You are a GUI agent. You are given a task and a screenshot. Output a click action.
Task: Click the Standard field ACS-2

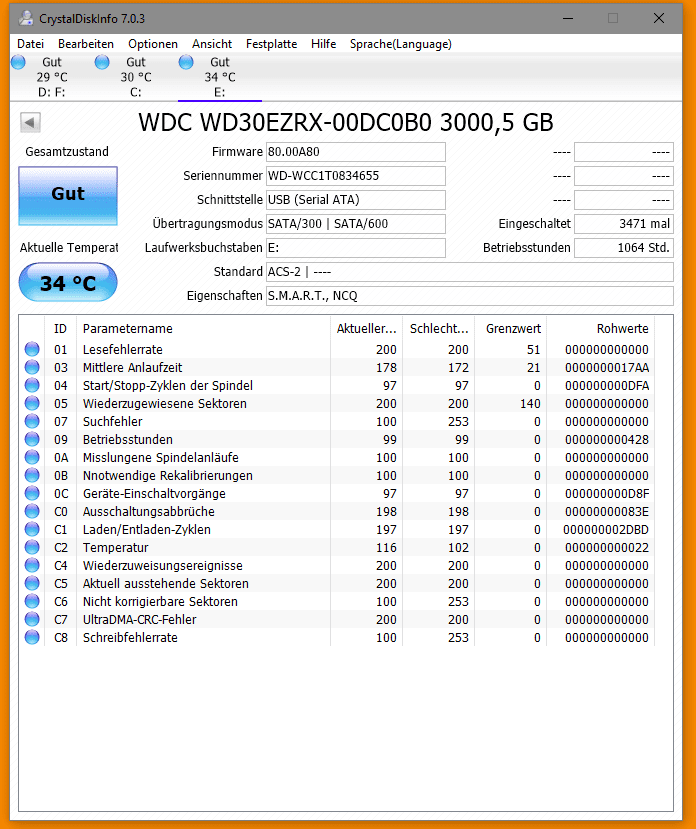click(470, 272)
